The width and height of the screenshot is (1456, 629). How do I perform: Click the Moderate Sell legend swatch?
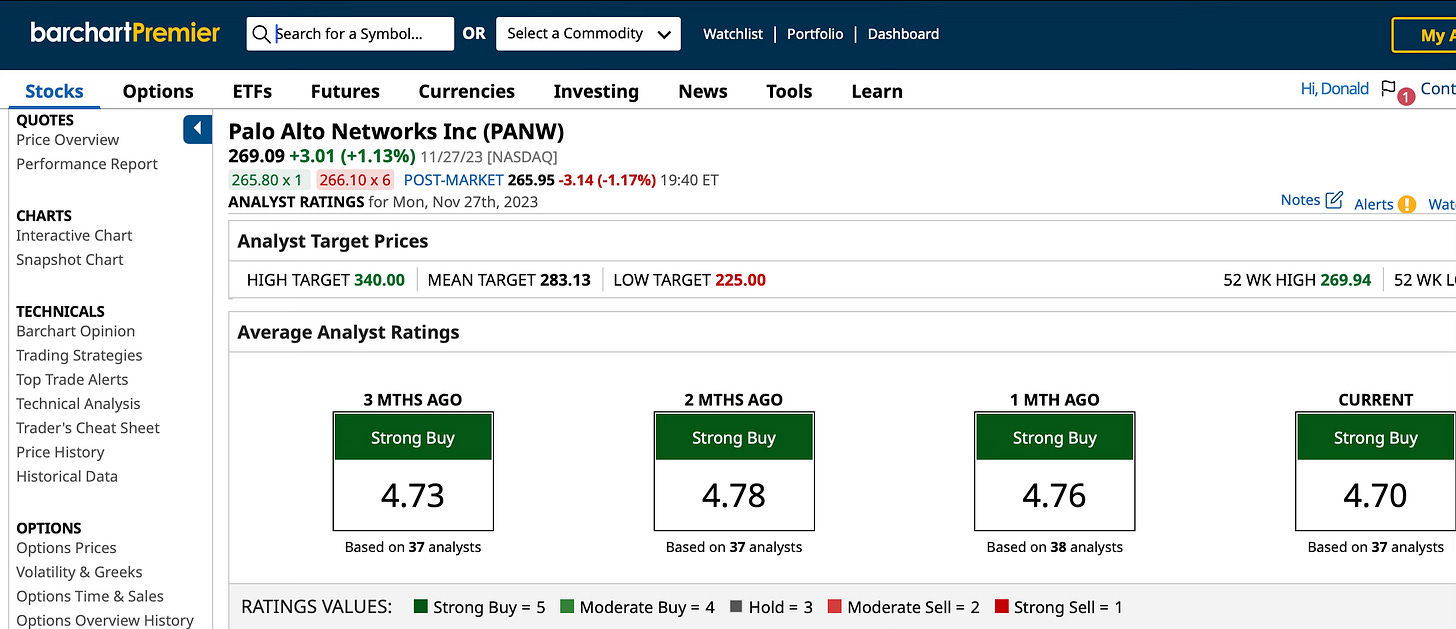[x=834, y=607]
